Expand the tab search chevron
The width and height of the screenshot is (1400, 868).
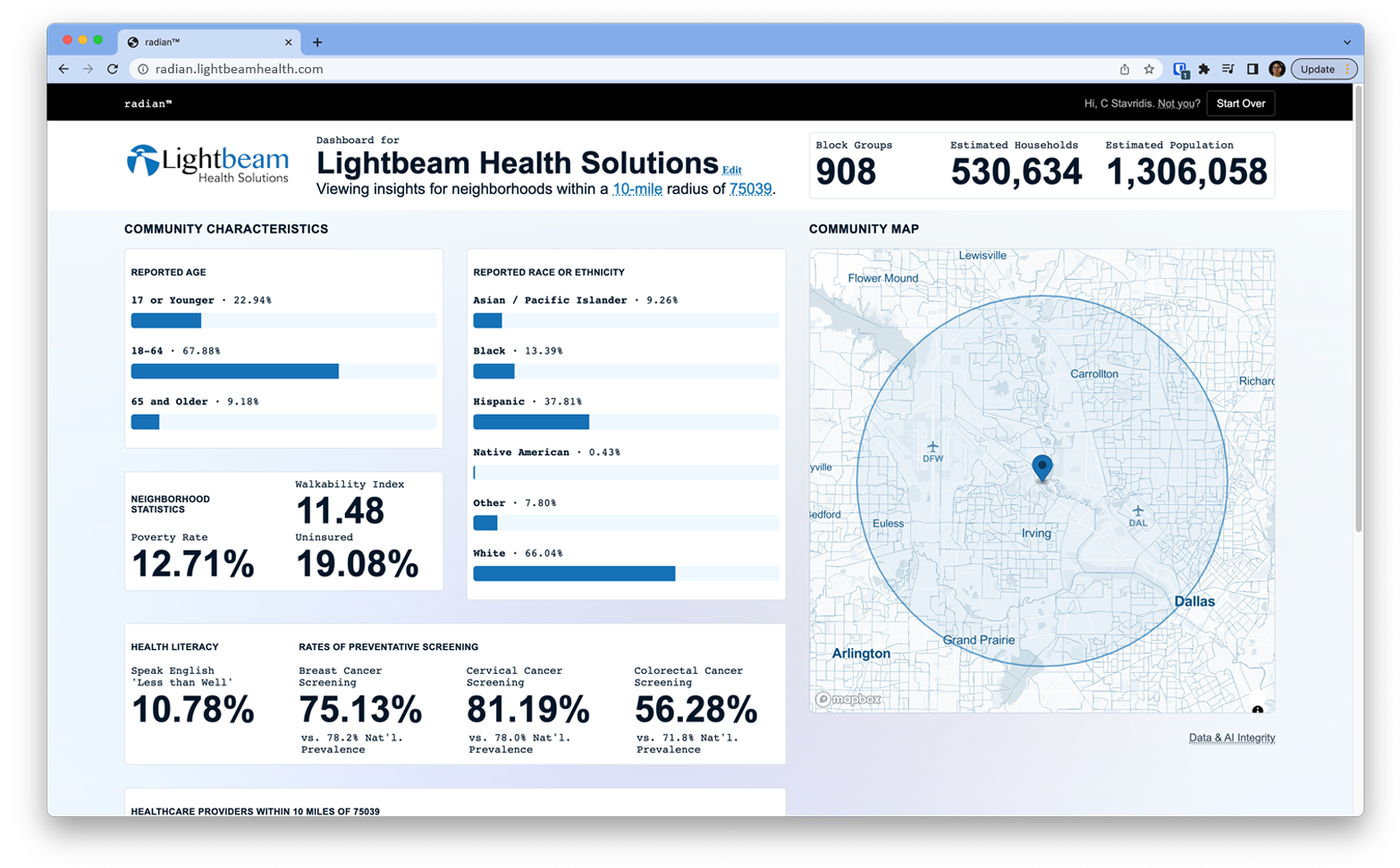point(1346,42)
